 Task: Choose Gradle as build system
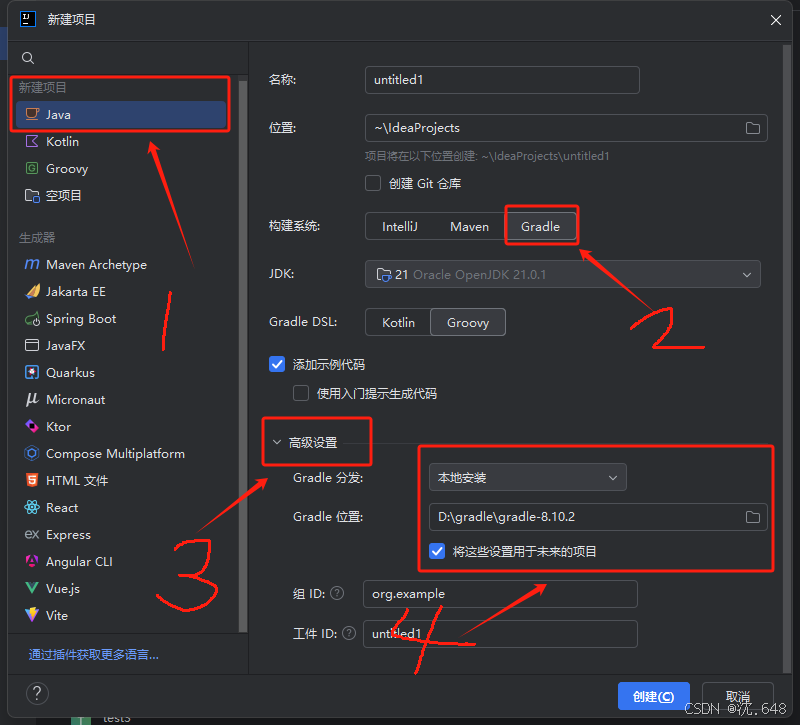click(x=540, y=227)
